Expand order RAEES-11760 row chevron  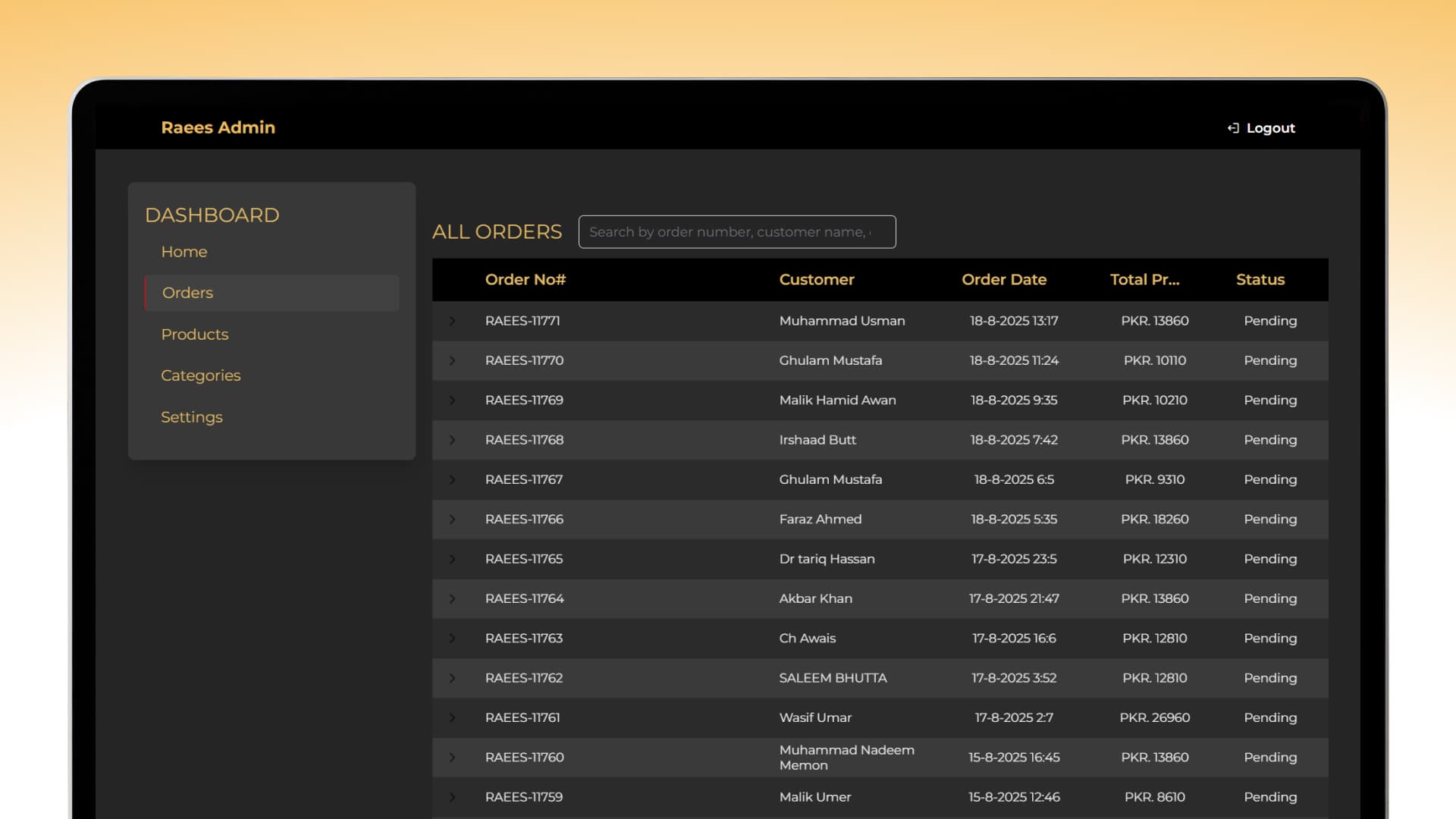coord(452,758)
